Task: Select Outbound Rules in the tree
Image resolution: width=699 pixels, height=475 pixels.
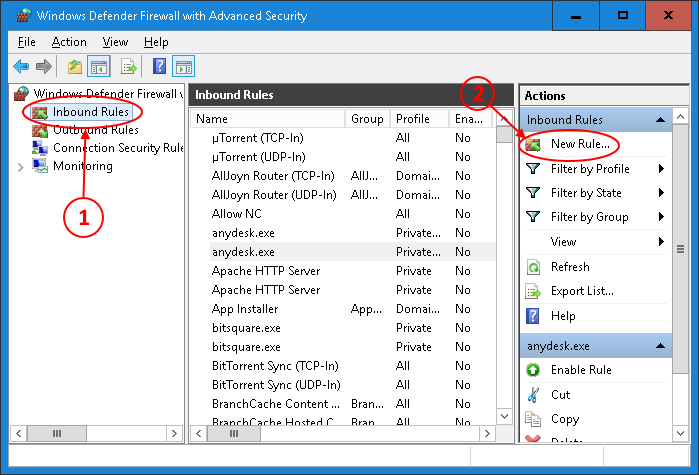Action: tap(95, 130)
